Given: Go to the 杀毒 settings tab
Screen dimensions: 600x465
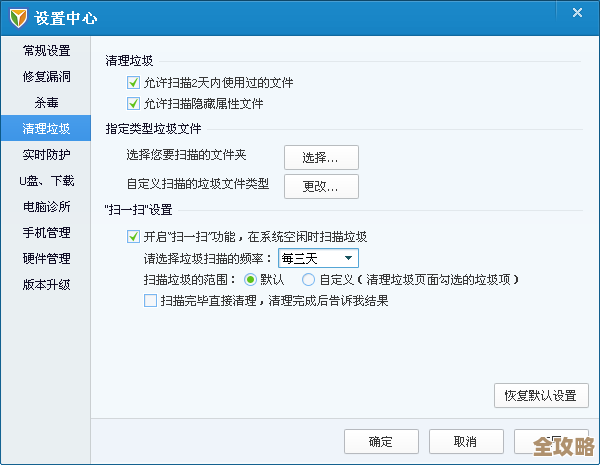Looking at the screenshot, I should (x=46, y=102).
